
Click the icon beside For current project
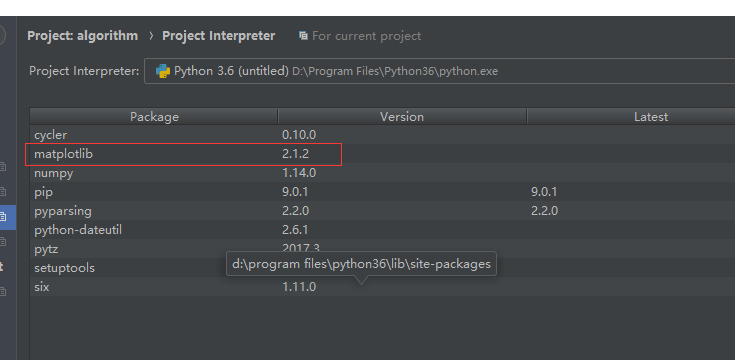(303, 36)
